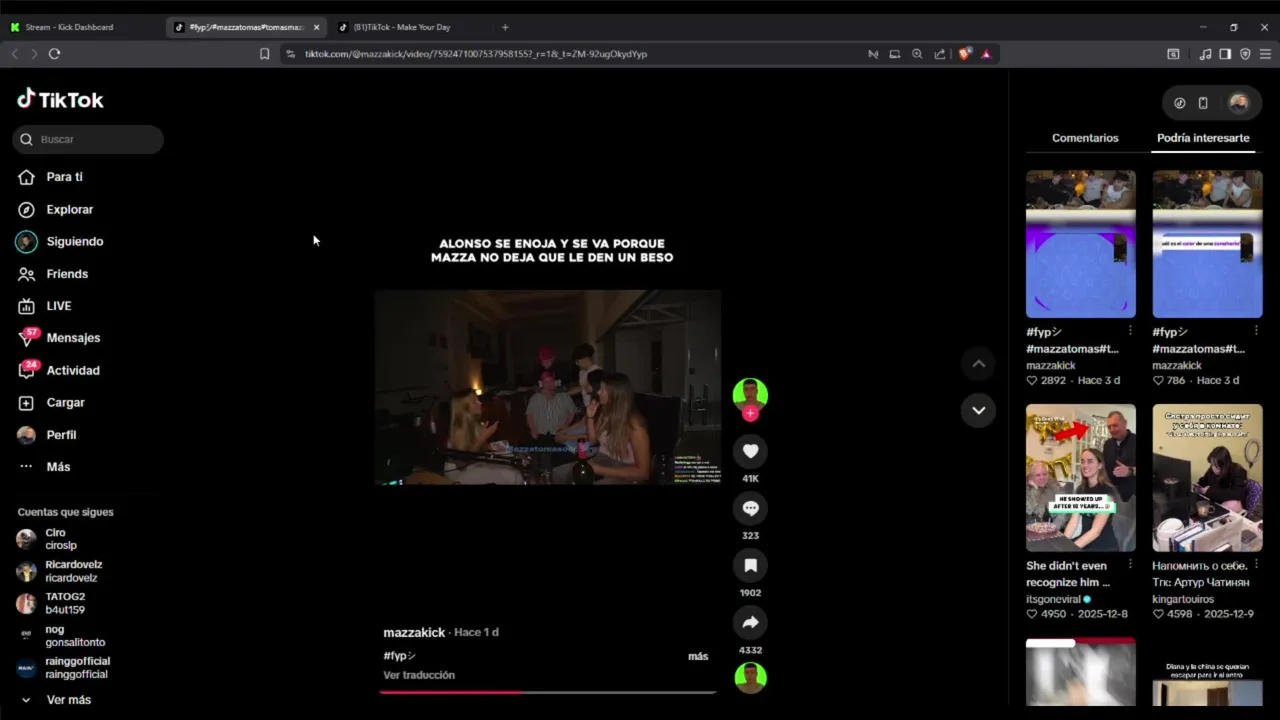Open 'She didn't even recognize him' video
Screen dimensions: 1280x720
pyautogui.click(x=1081, y=478)
